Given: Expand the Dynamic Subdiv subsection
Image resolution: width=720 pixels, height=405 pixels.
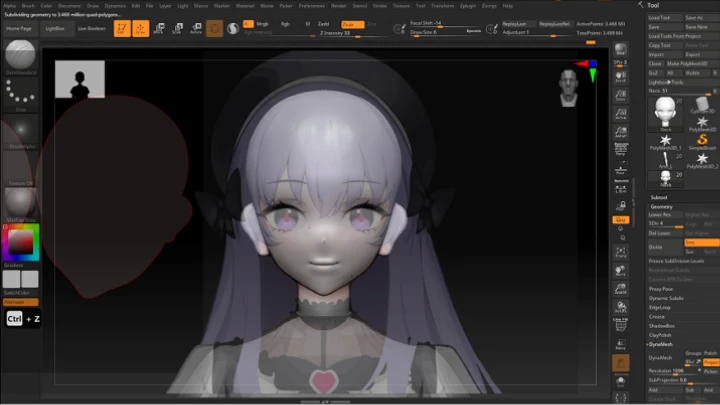Looking at the screenshot, I should pos(666,298).
